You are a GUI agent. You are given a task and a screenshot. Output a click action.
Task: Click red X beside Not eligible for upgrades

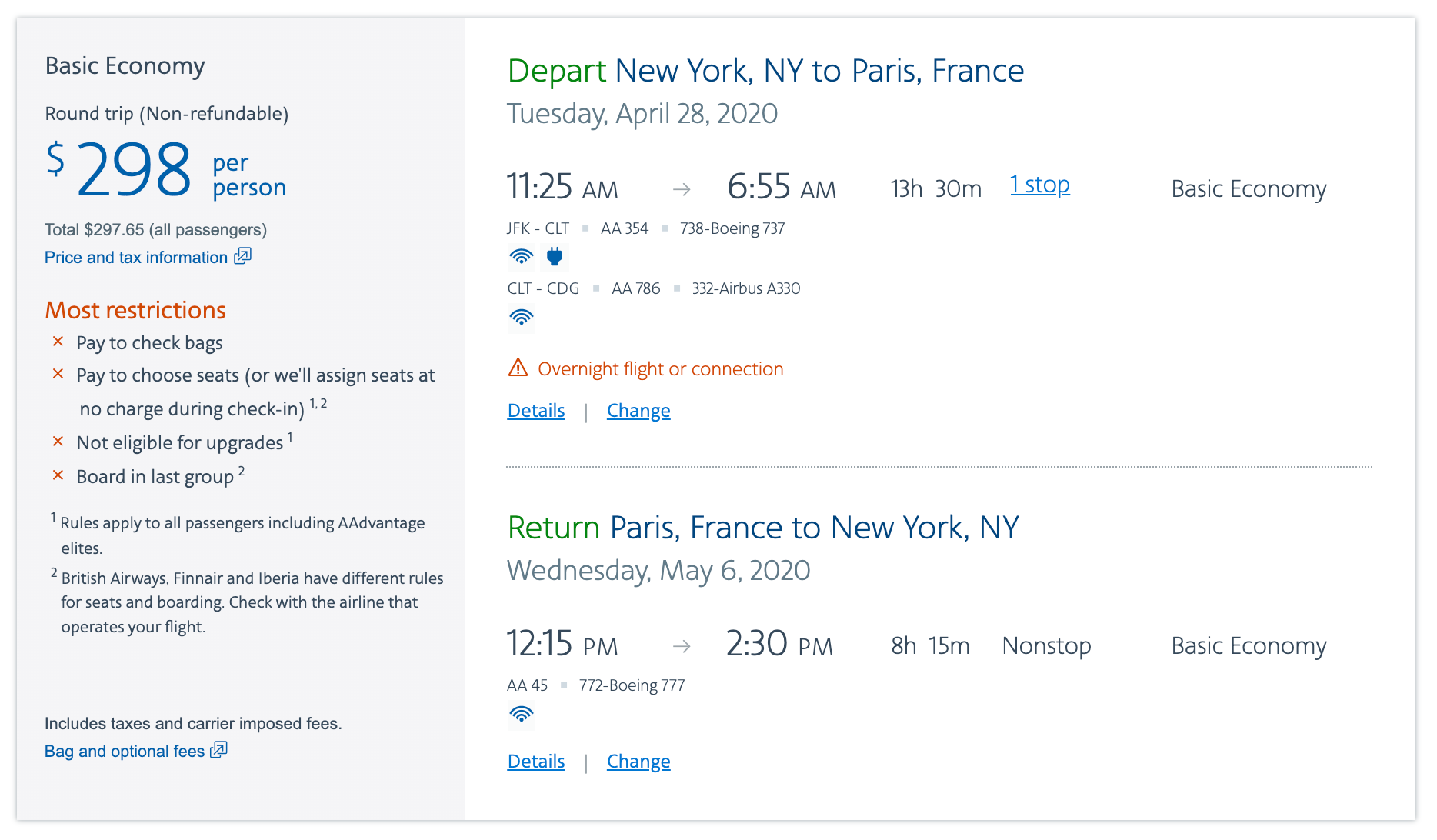(x=58, y=442)
